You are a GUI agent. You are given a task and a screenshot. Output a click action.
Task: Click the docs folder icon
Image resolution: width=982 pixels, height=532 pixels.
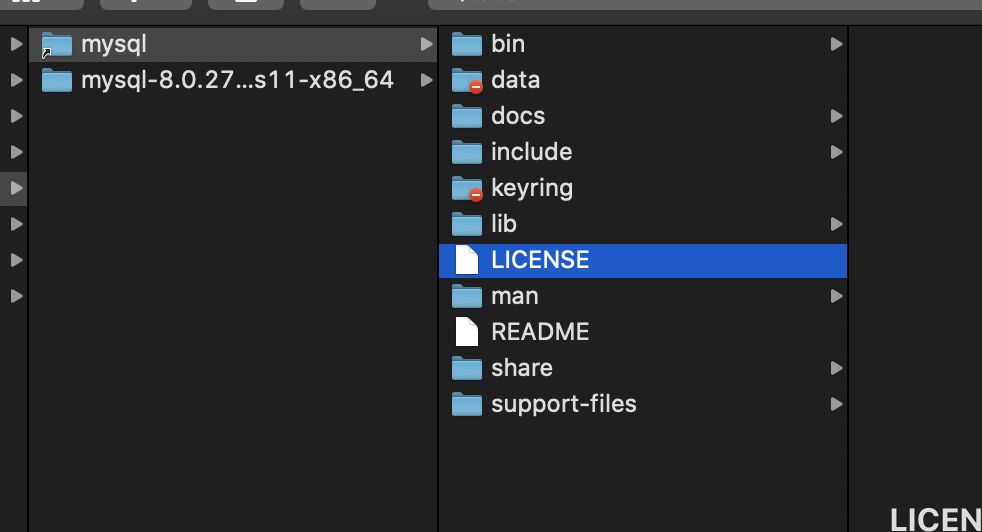(467, 116)
